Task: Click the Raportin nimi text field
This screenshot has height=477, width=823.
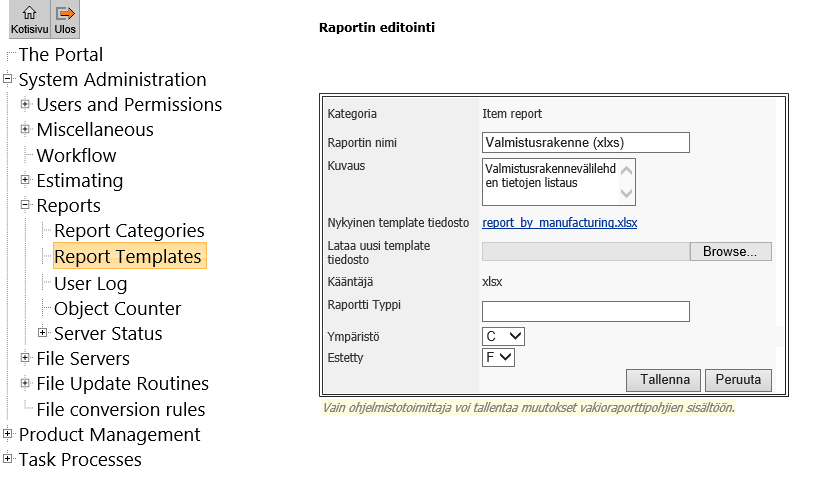Action: click(585, 142)
